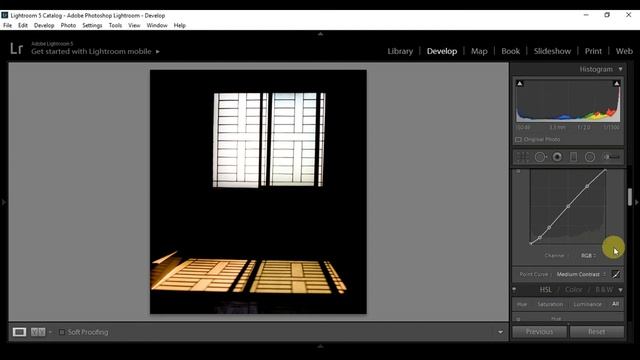Collapse the Histogram panel

[x=621, y=69]
